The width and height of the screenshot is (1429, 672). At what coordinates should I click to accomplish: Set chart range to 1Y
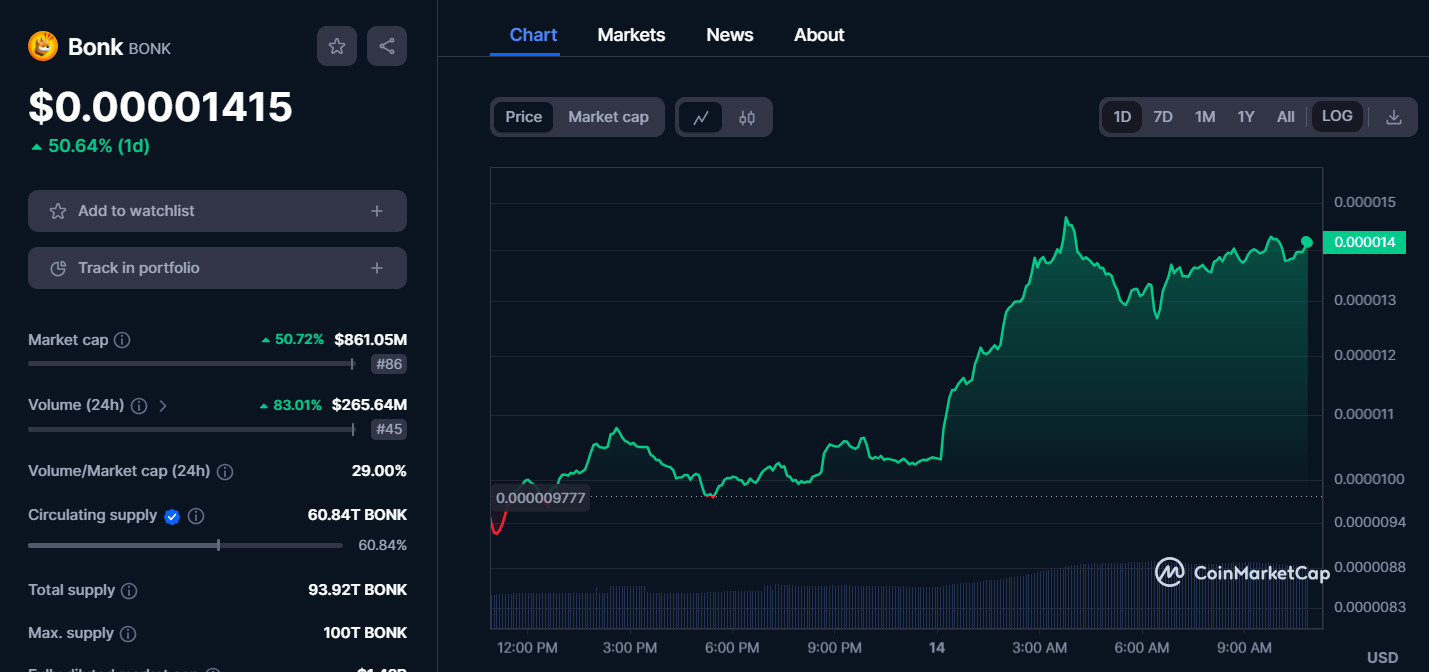tap(1246, 117)
